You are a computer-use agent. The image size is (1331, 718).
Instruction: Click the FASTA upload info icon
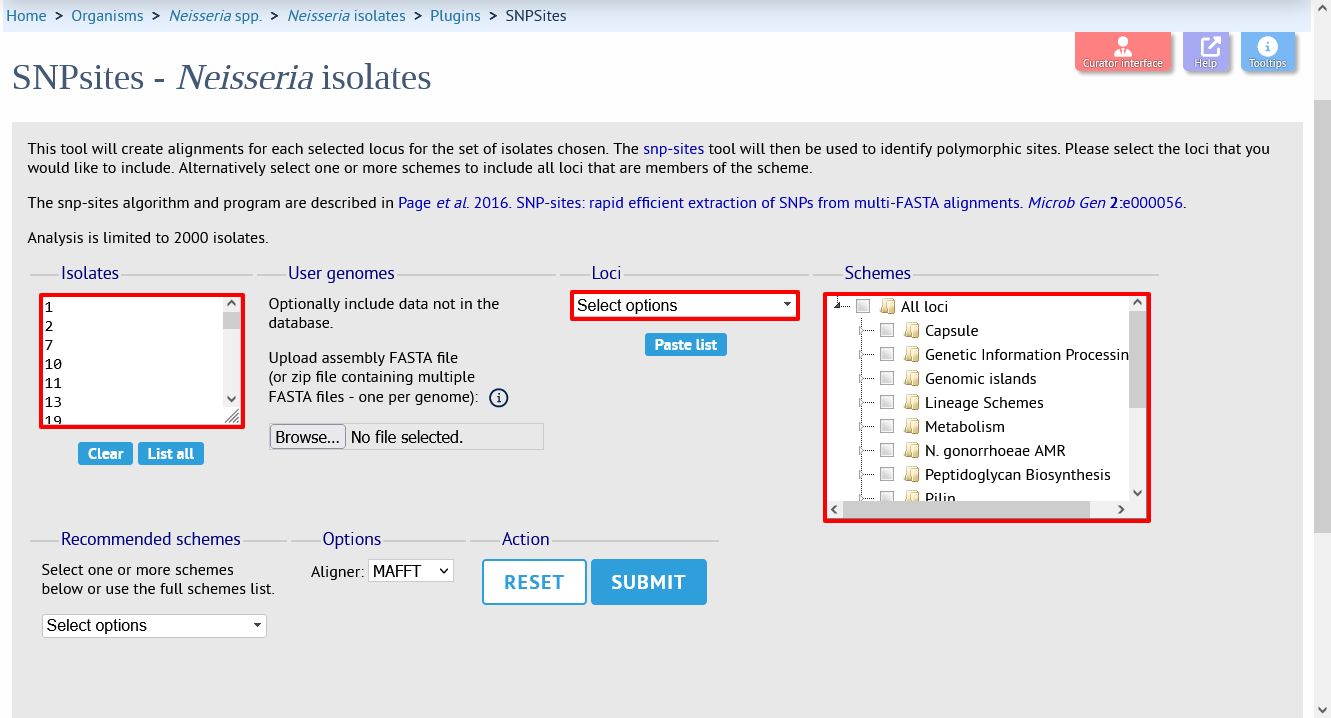pyautogui.click(x=499, y=398)
